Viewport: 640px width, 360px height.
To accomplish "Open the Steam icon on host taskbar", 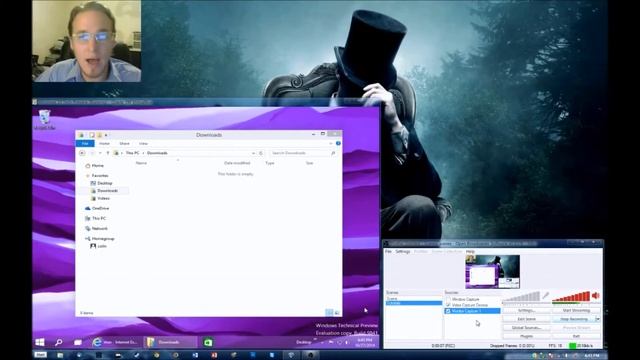I will (137, 355).
